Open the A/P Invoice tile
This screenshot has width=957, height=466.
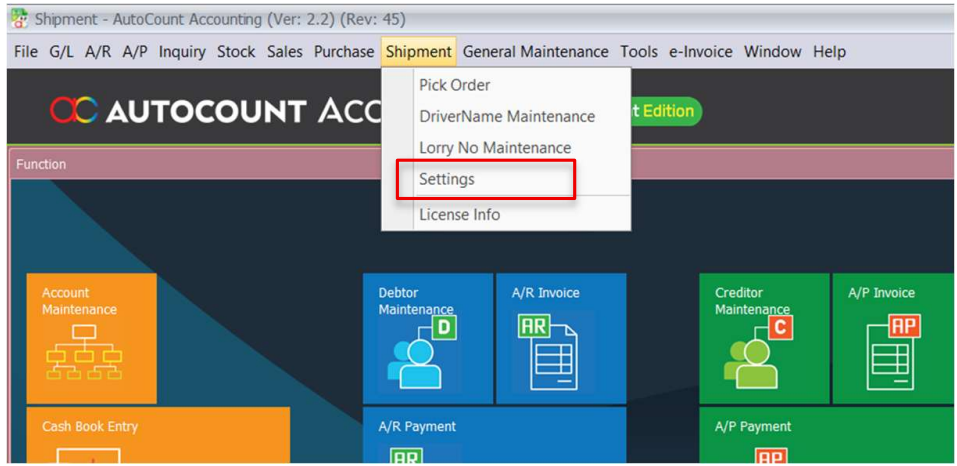895,339
